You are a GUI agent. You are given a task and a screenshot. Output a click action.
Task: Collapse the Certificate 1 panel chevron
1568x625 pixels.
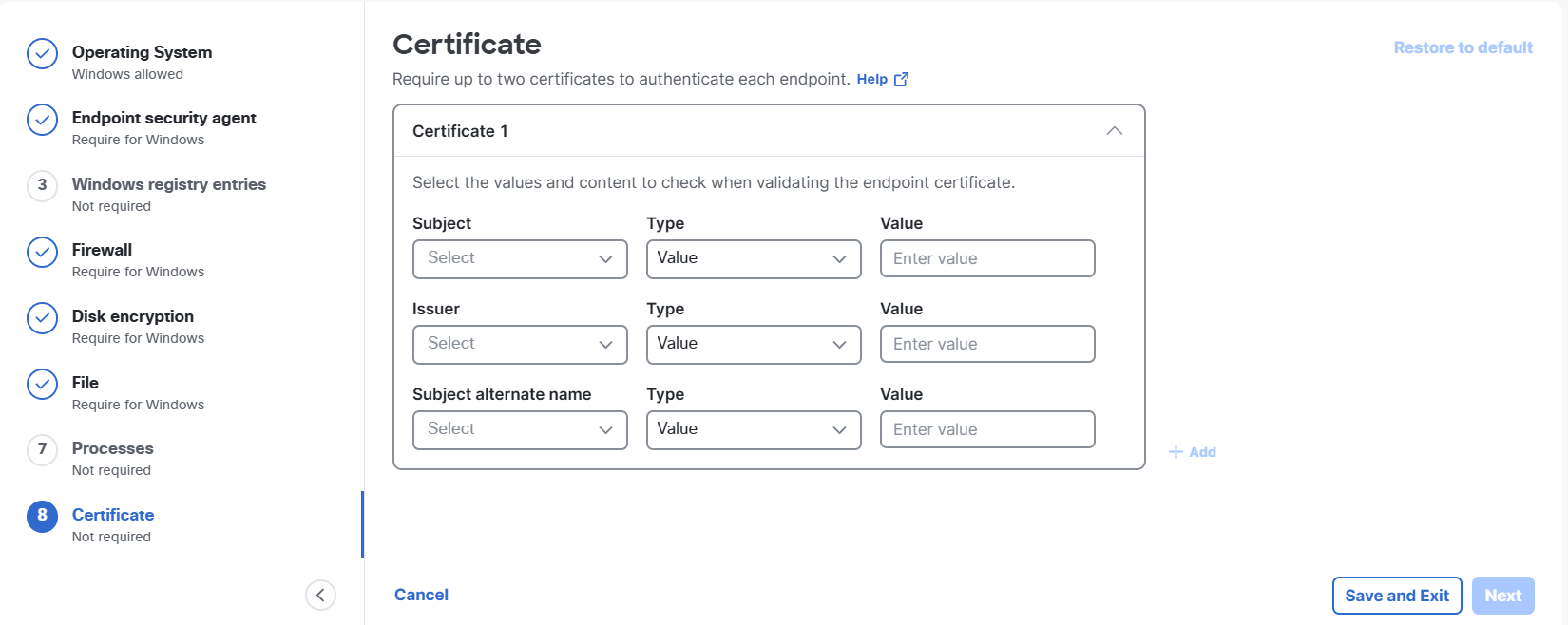coord(1115,131)
